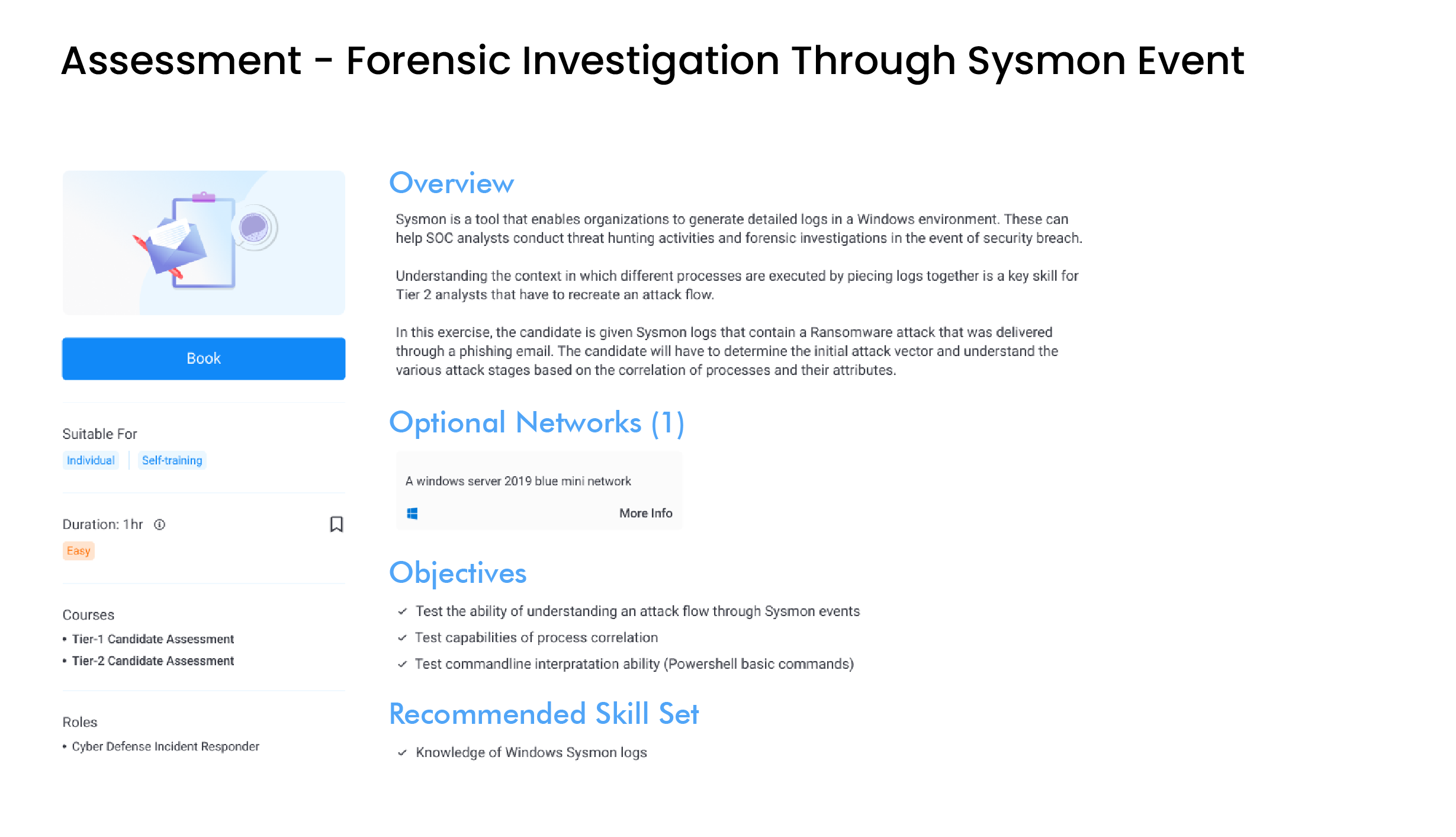1456x837 pixels.
Task: Open Tier-1 Candidate Assessment course
Action: tap(153, 639)
